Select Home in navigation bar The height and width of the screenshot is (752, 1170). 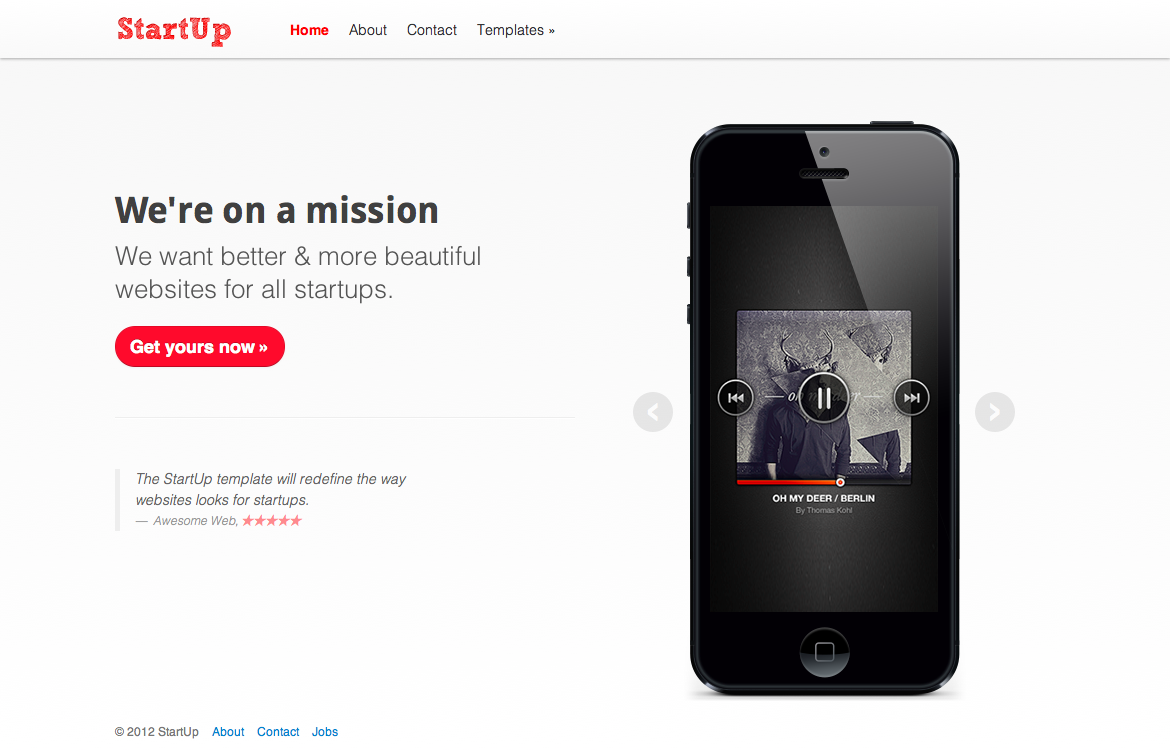coord(309,30)
